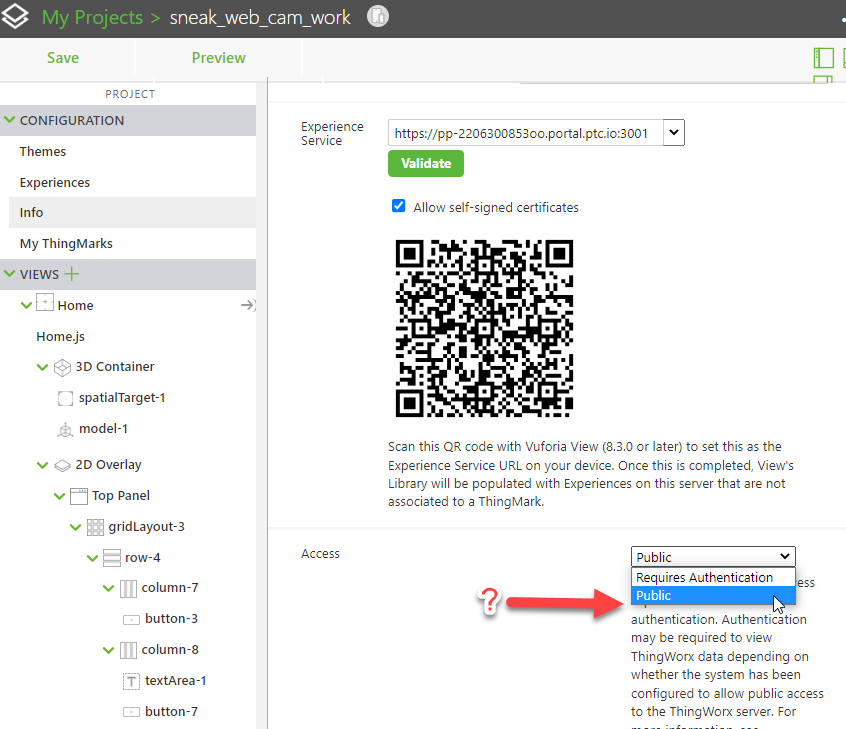This screenshot has height=729, width=846.
Task: Click the QR code image
Action: click(484, 327)
